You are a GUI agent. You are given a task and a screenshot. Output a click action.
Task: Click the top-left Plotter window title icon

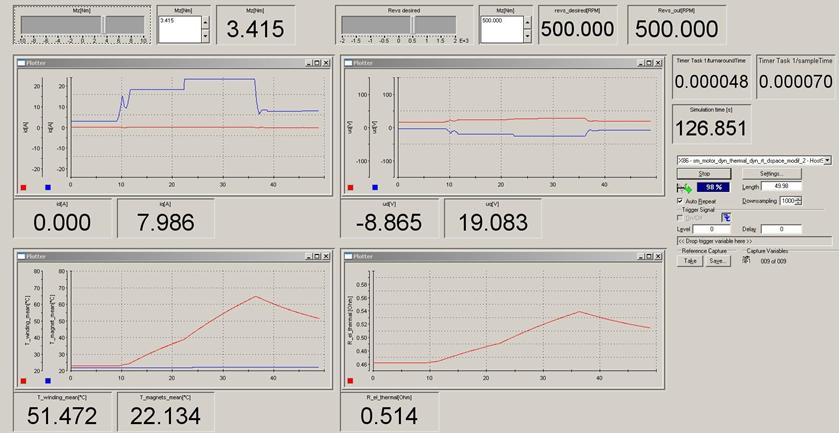(x=21, y=62)
